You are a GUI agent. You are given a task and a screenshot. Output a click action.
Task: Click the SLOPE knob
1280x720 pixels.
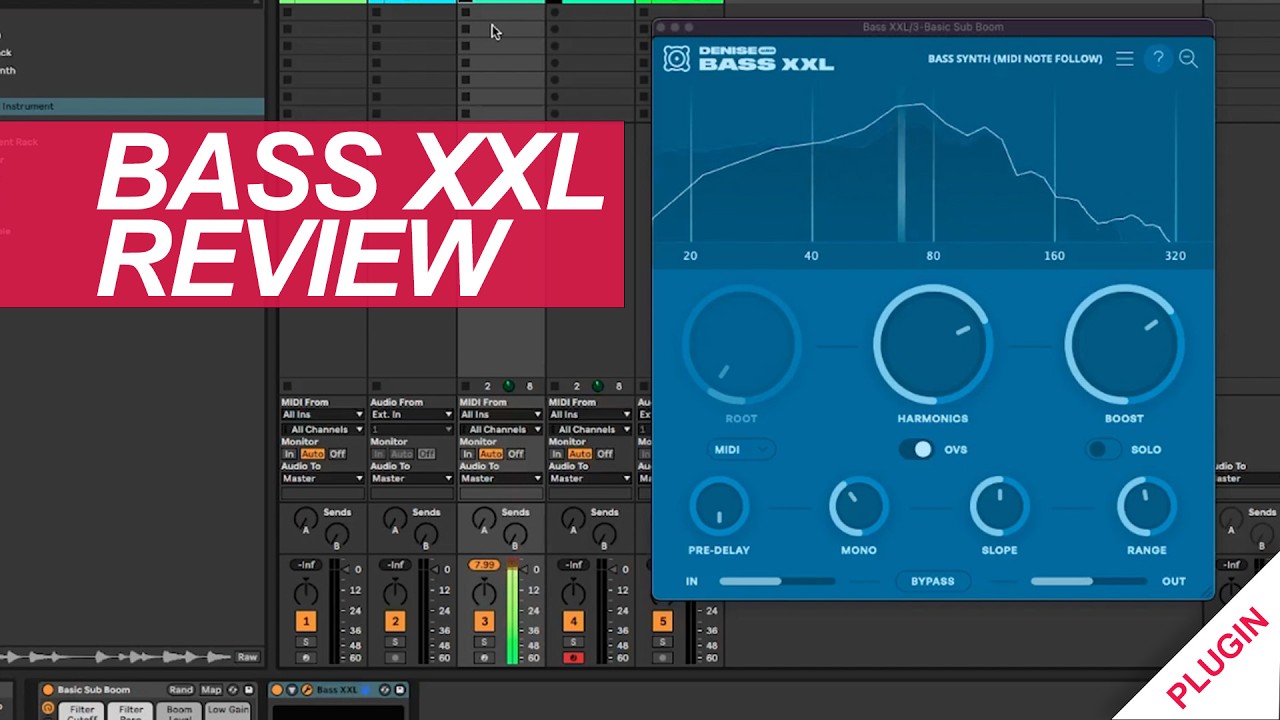pos(1000,507)
